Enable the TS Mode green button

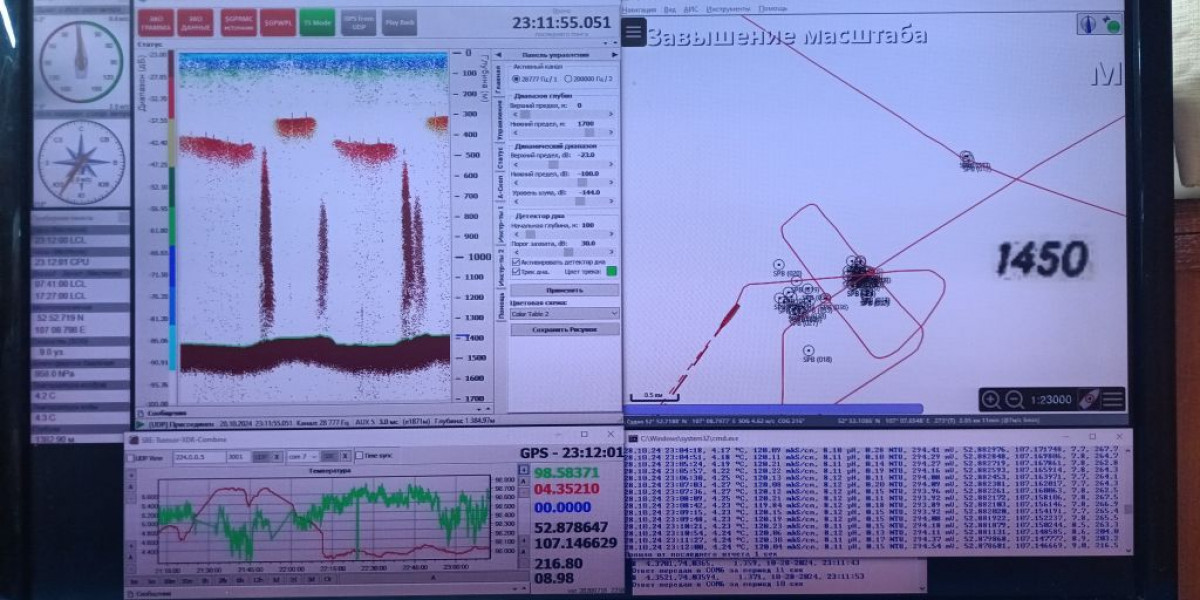317,21
